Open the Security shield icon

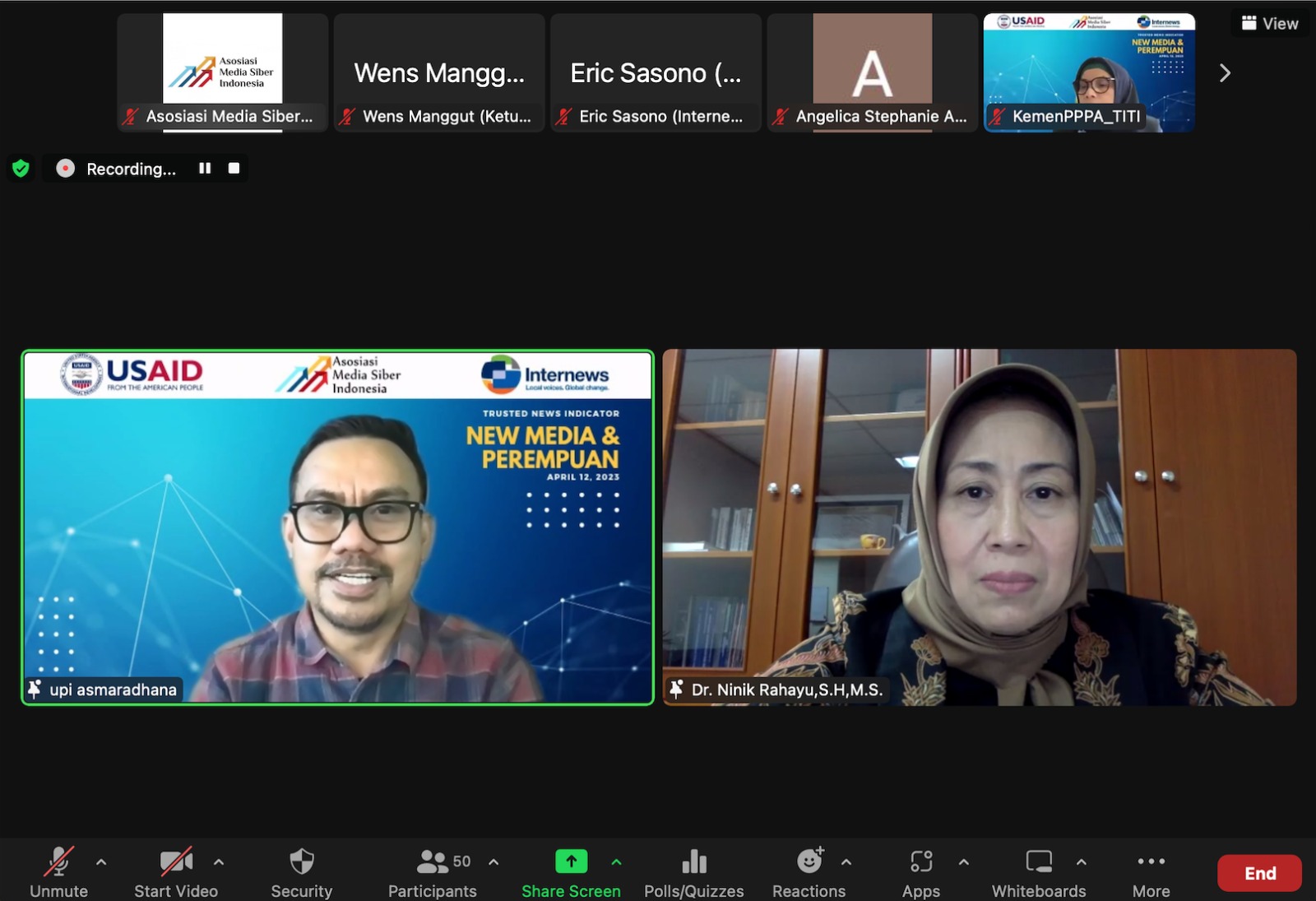(x=302, y=862)
